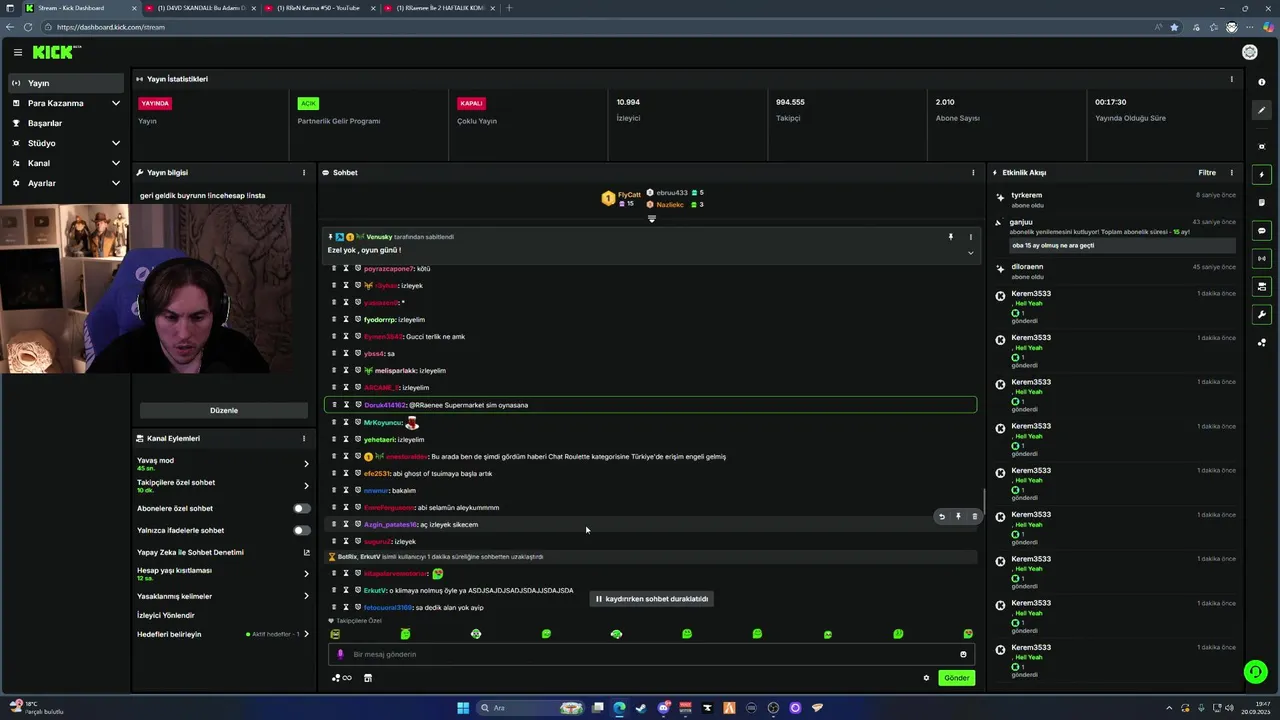Open the Windows Start button
Viewport: 1280px width, 720px height.
(x=463, y=708)
